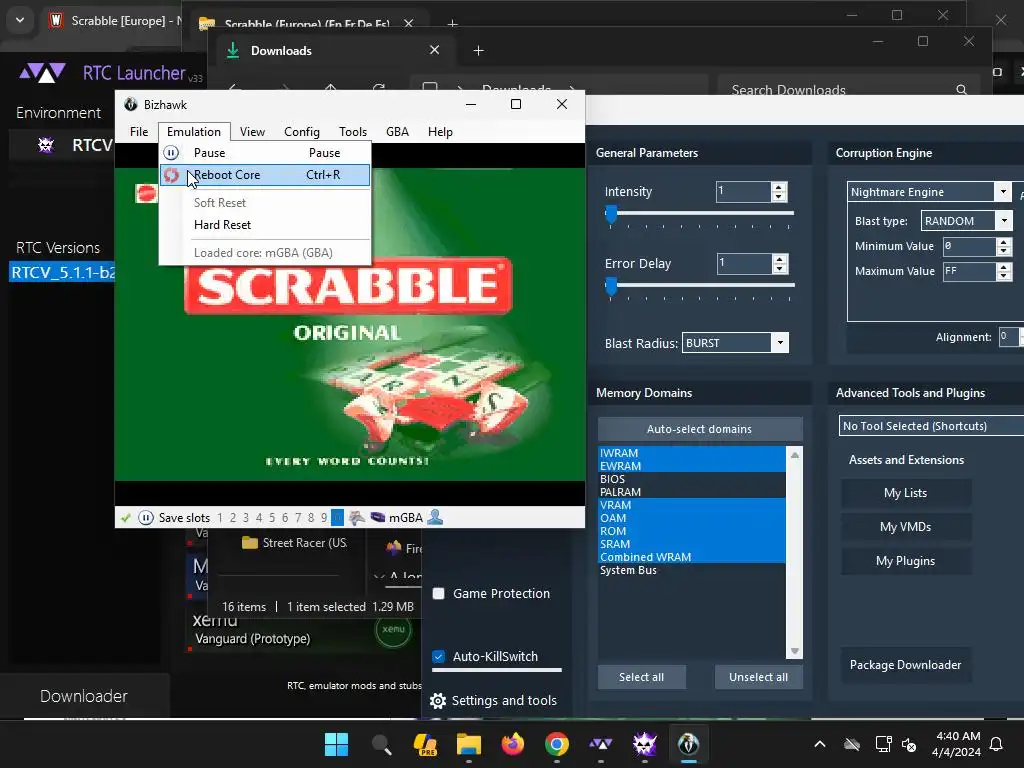The width and height of the screenshot is (1024, 768).
Task: Click the pause icon in Bizhawk status bar
Action: coord(146,518)
